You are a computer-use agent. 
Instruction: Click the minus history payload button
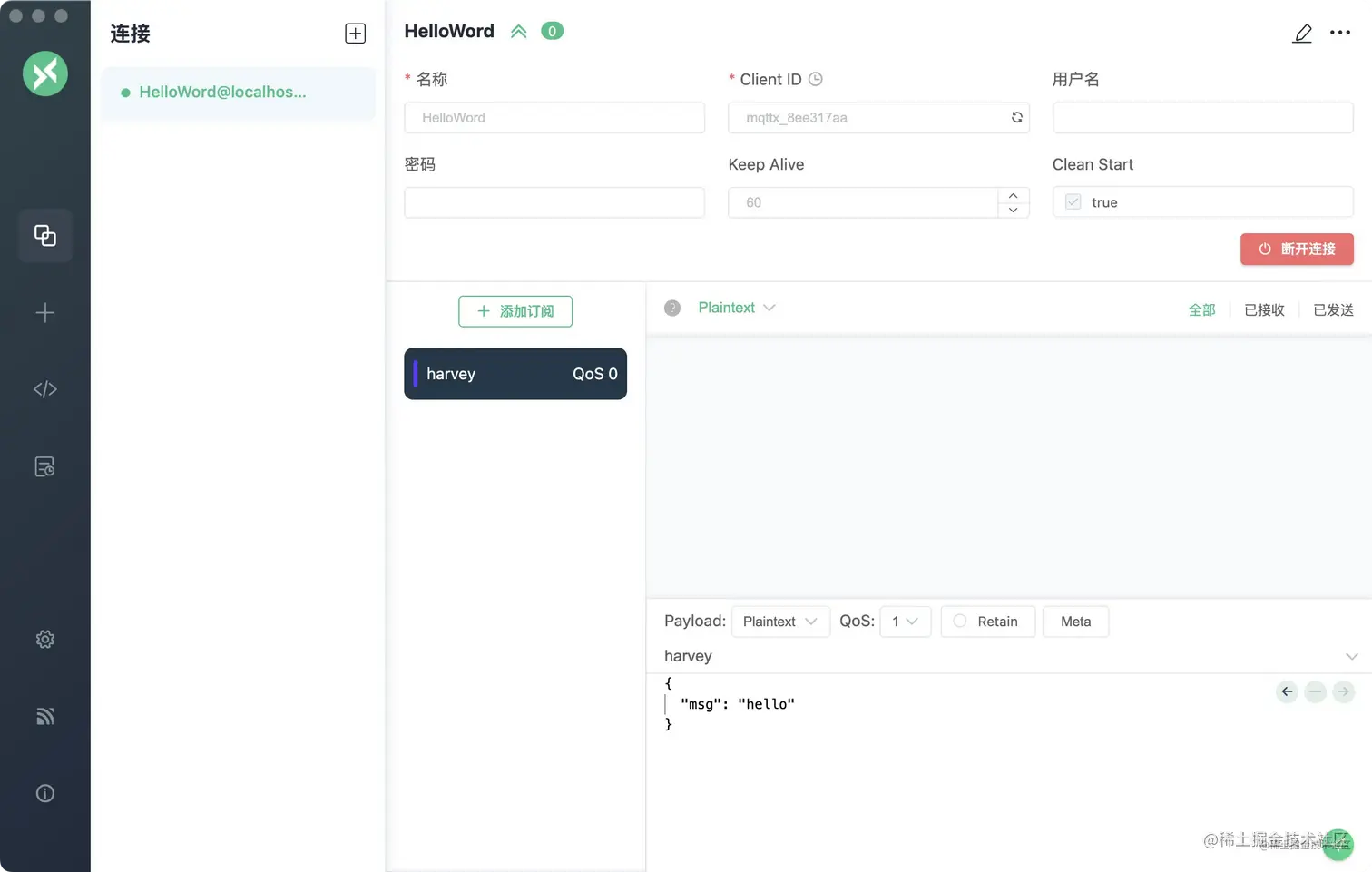(x=1316, y=692)
